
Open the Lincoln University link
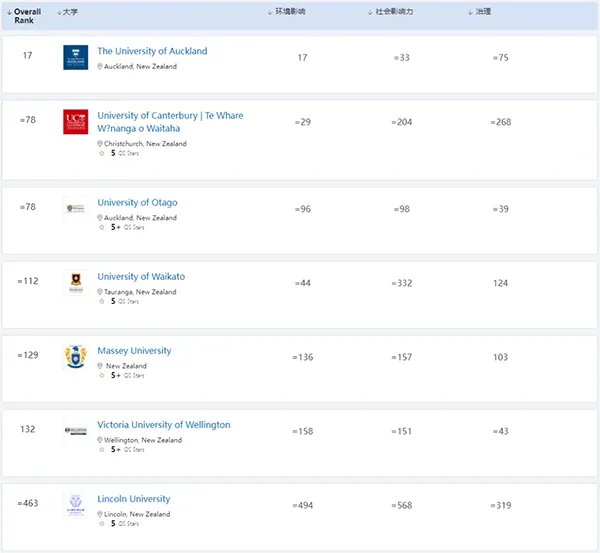(134, 499)
